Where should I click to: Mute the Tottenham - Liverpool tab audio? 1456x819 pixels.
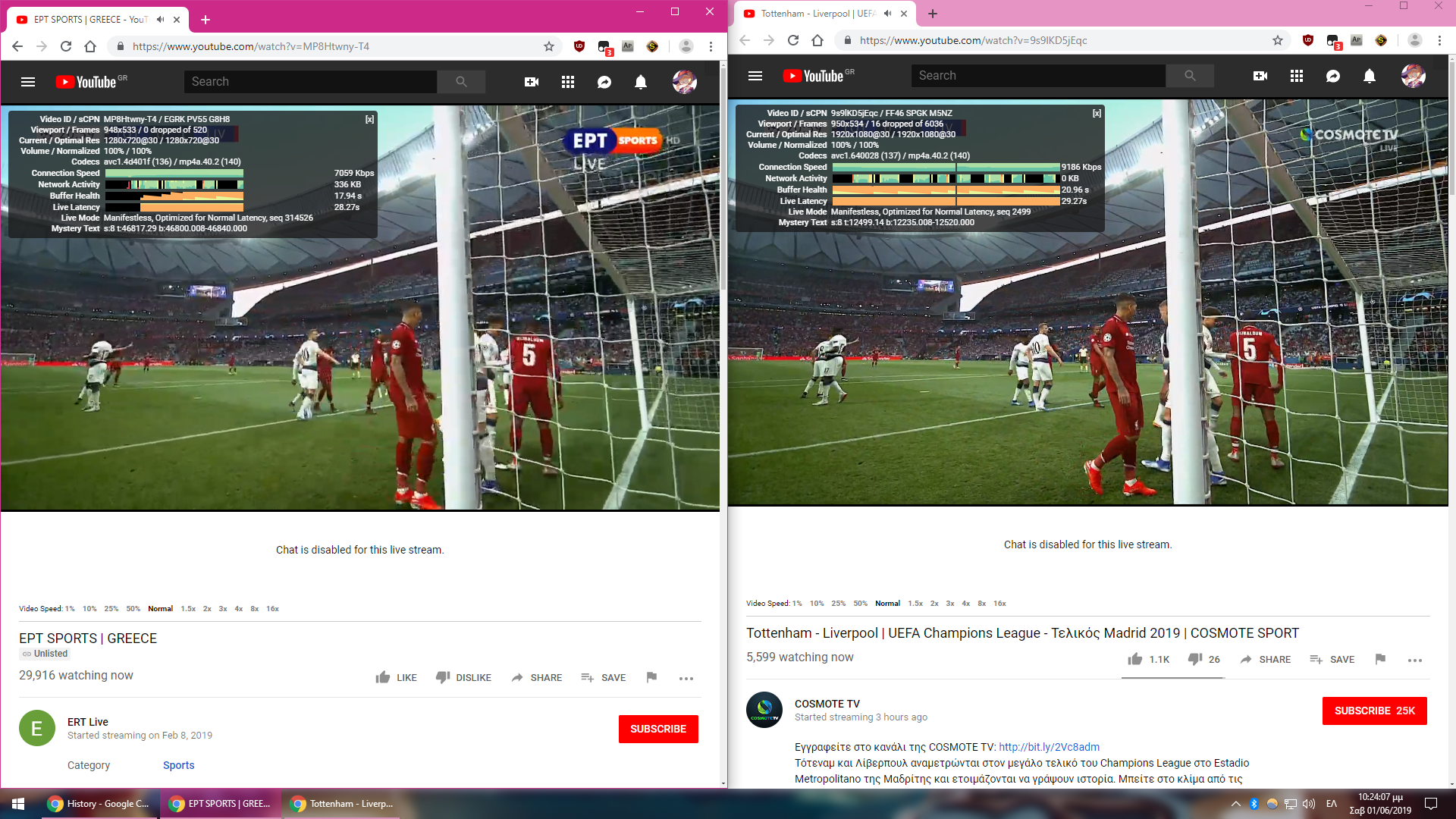tap(888, 14)
